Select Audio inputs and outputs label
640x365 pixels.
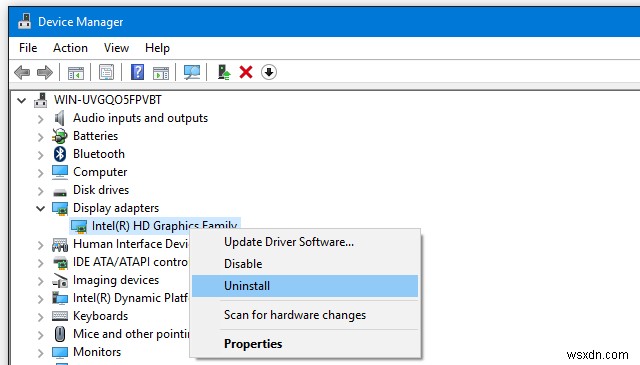tap(140, 118)
